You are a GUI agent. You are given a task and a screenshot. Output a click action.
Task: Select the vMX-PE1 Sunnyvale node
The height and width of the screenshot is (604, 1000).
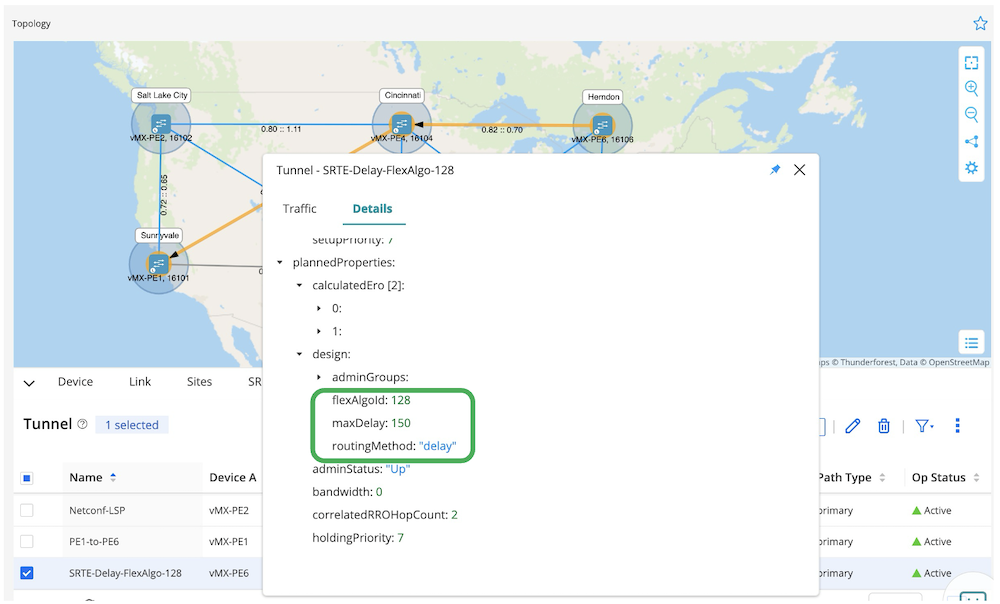(x=158, y=263)
